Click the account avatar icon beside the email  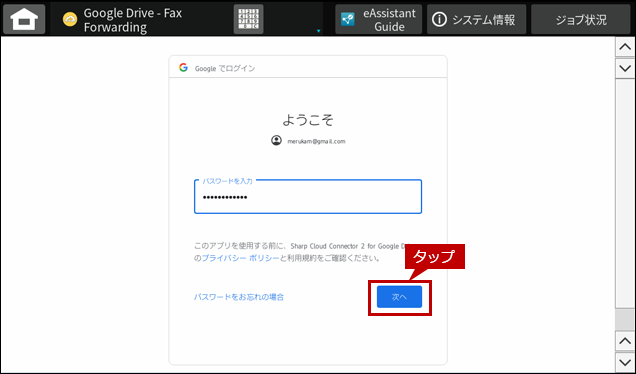(276, 140)
